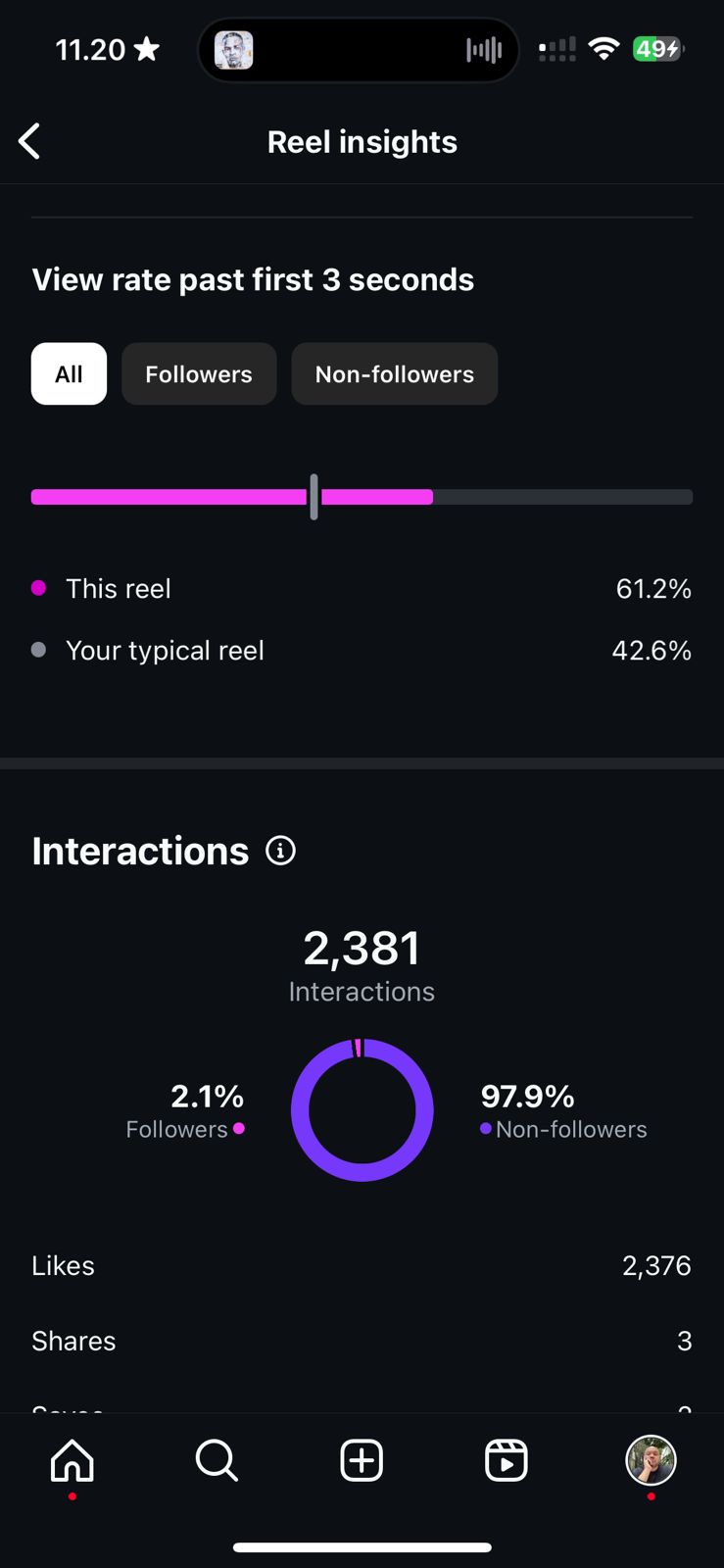The width and height of the screenshot is (724, 1568).
Task: Open the profile avatar tab
Action: [x=651, y=1460]
